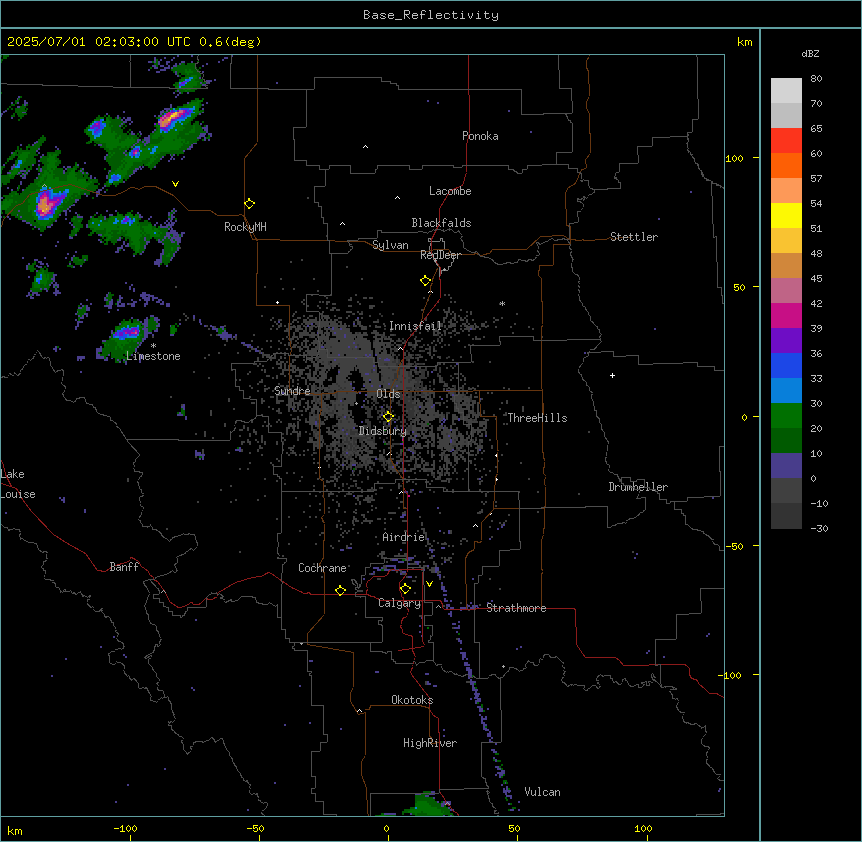Select the Lake Louise label
862x842 pixels.
pos(16,484)
